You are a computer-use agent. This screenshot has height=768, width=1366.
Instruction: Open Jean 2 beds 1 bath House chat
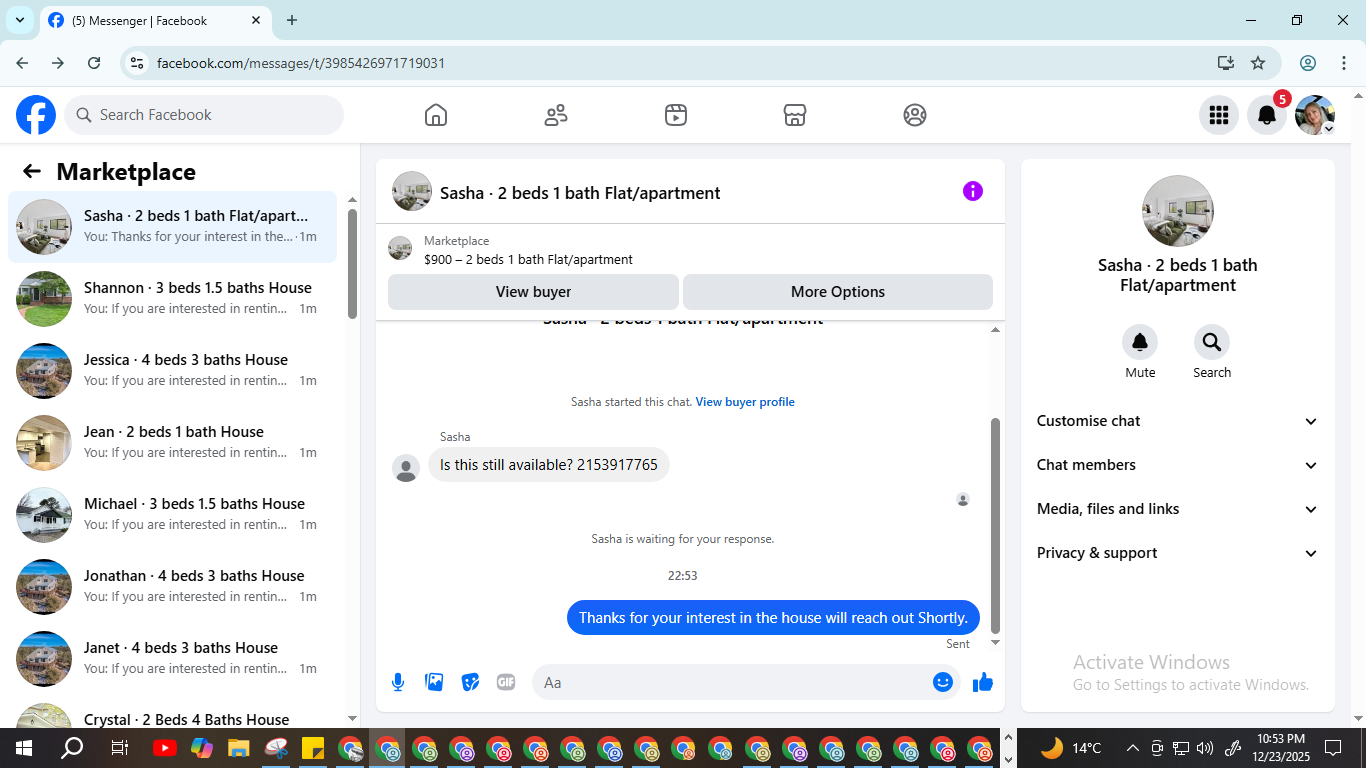pyautogui.click(x=172, y=443)
